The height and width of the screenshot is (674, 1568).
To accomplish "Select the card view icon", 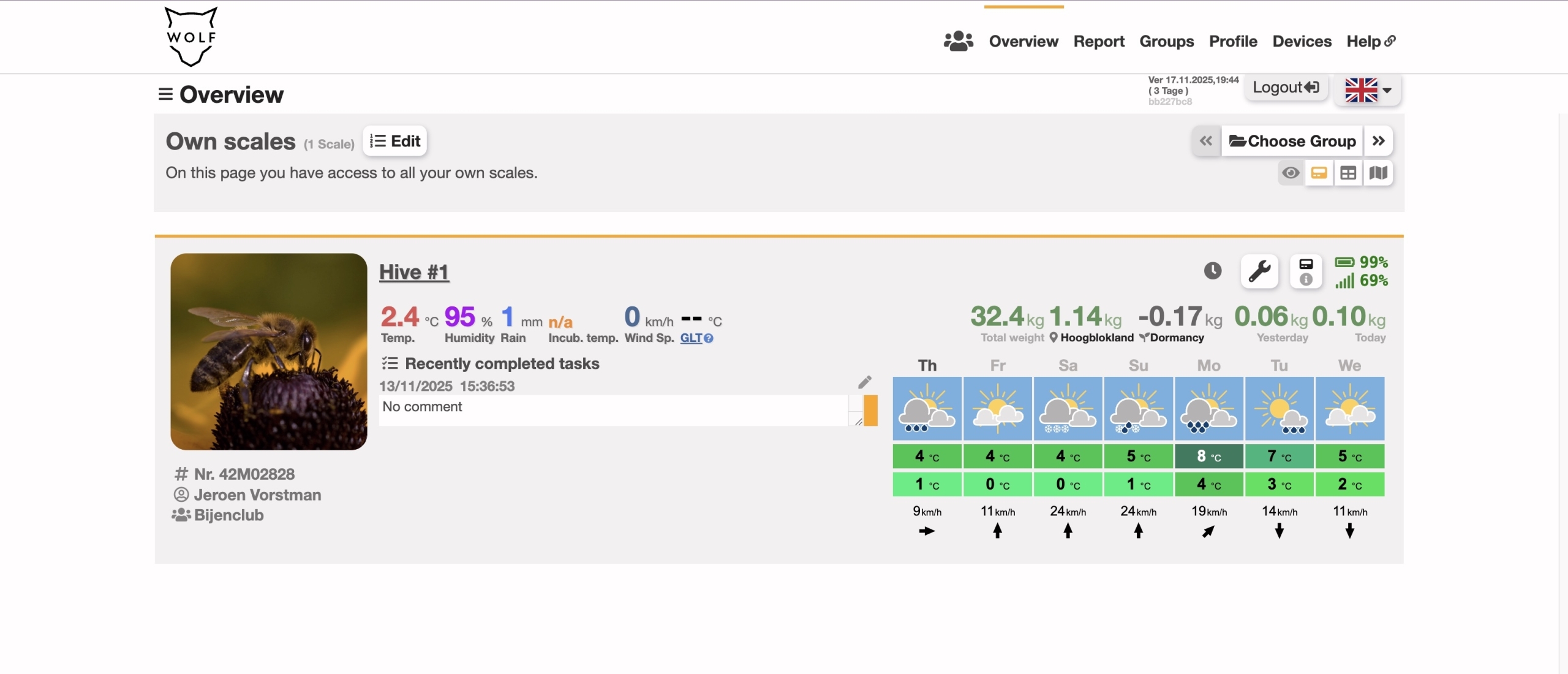I will [x=1320, y=173].
